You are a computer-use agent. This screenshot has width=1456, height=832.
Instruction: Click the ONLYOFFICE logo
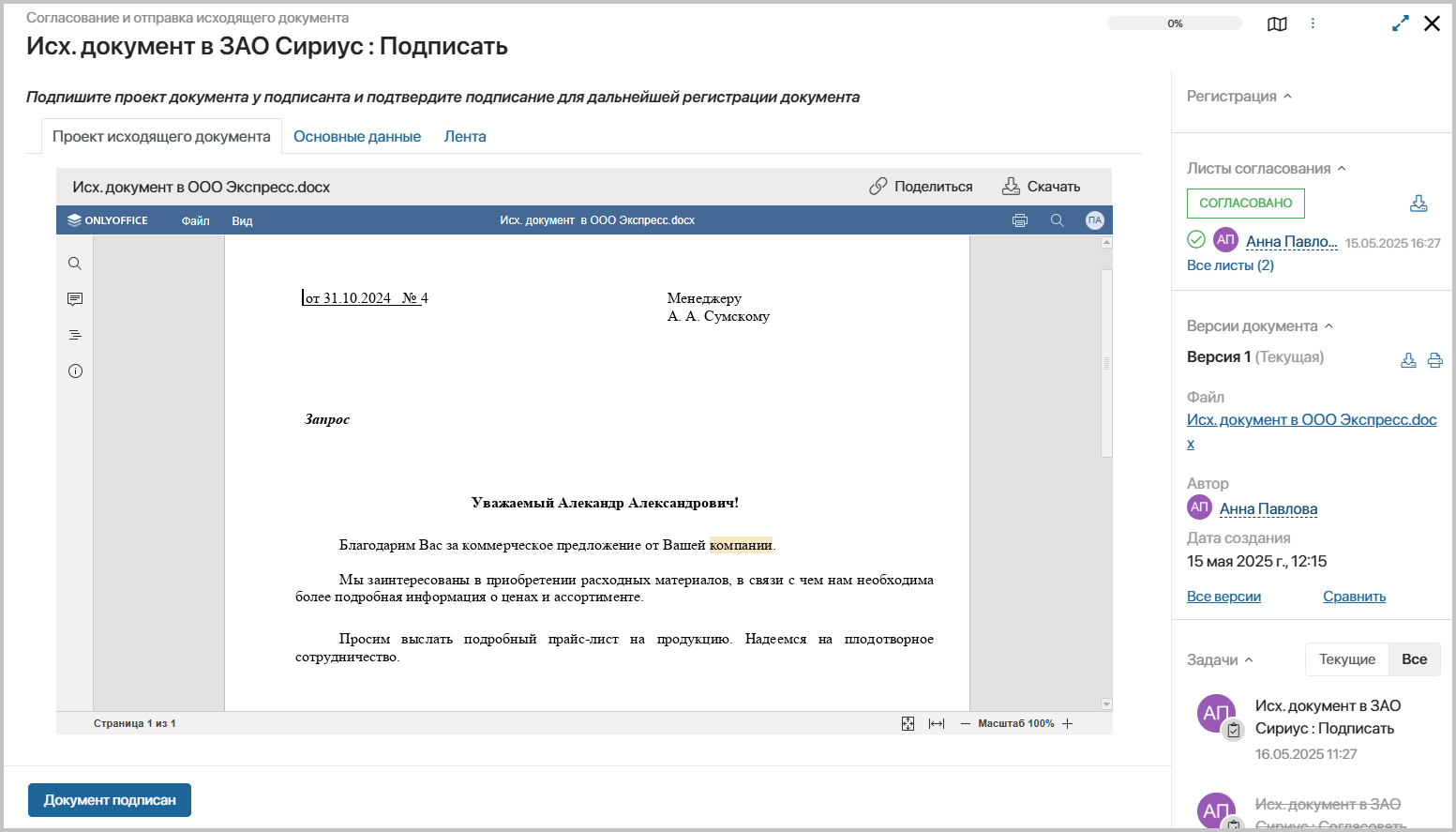(x=108, y=220)
